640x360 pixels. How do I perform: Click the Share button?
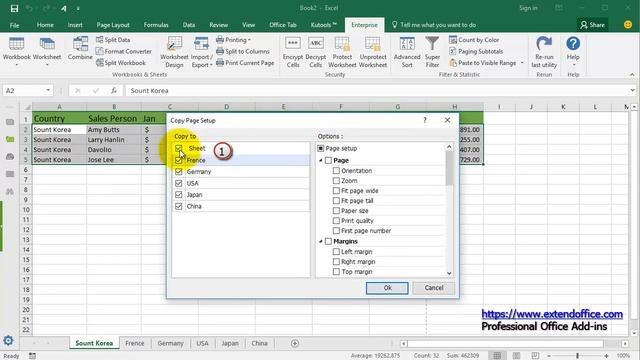coord(592,25)
